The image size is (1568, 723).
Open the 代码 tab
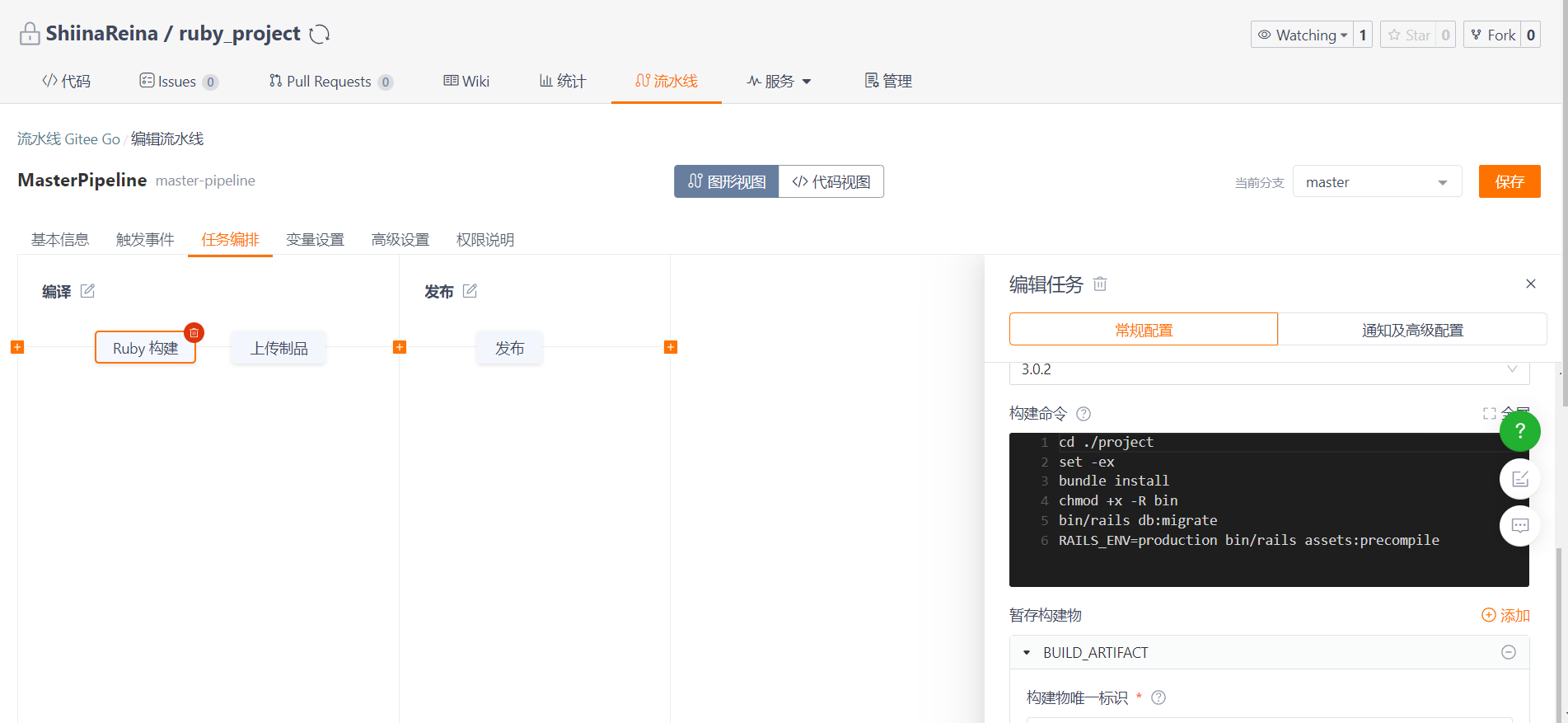66,81
